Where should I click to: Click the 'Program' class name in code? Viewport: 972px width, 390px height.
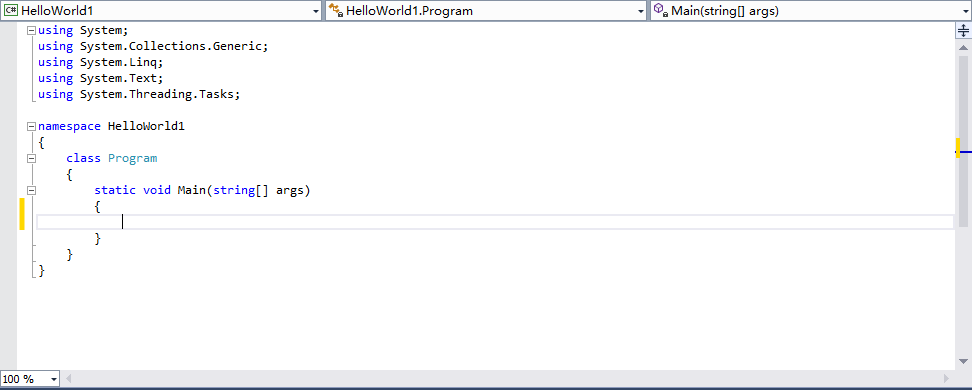click(x=133, y=159)
